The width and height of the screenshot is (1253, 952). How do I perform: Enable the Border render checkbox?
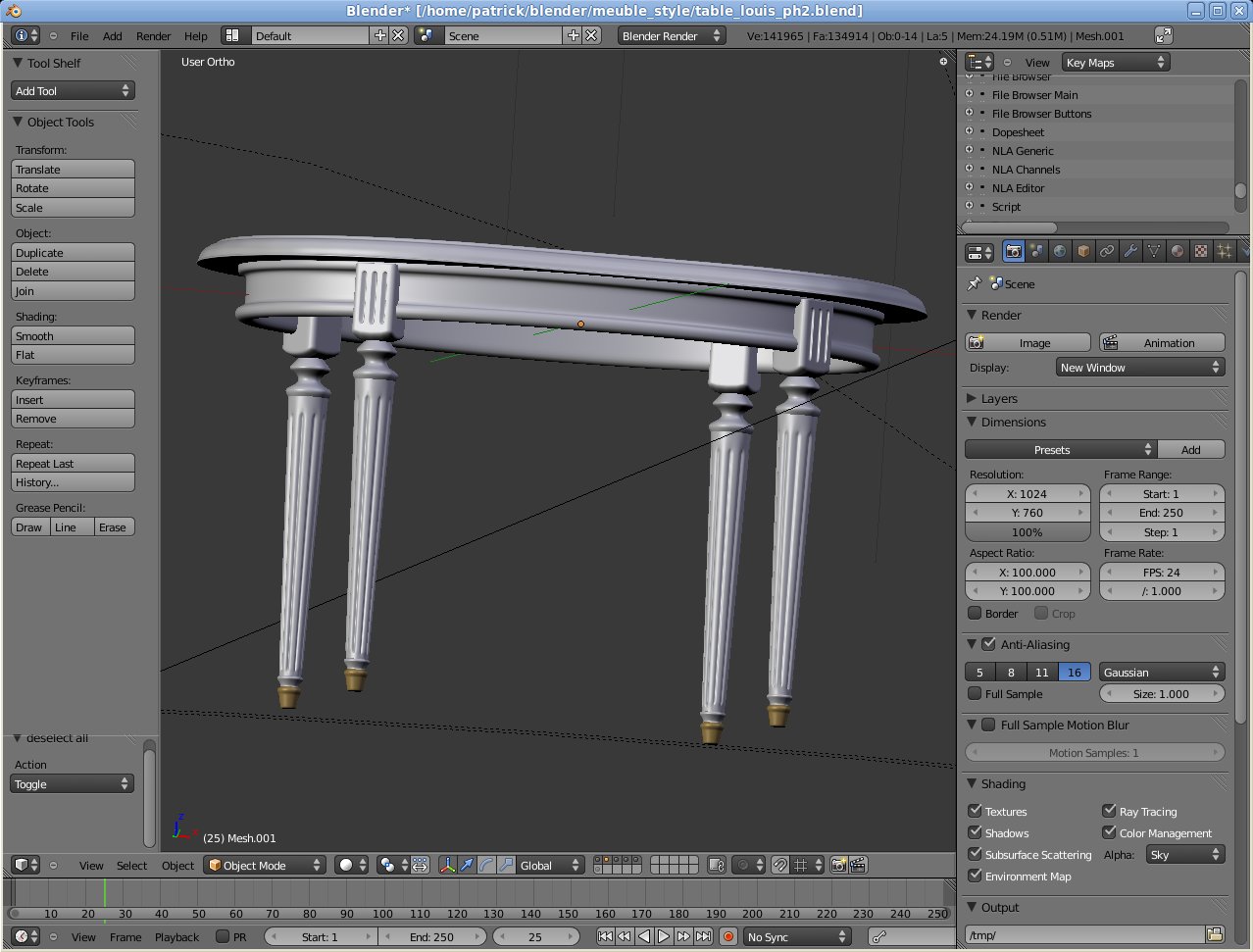(973, 613)
